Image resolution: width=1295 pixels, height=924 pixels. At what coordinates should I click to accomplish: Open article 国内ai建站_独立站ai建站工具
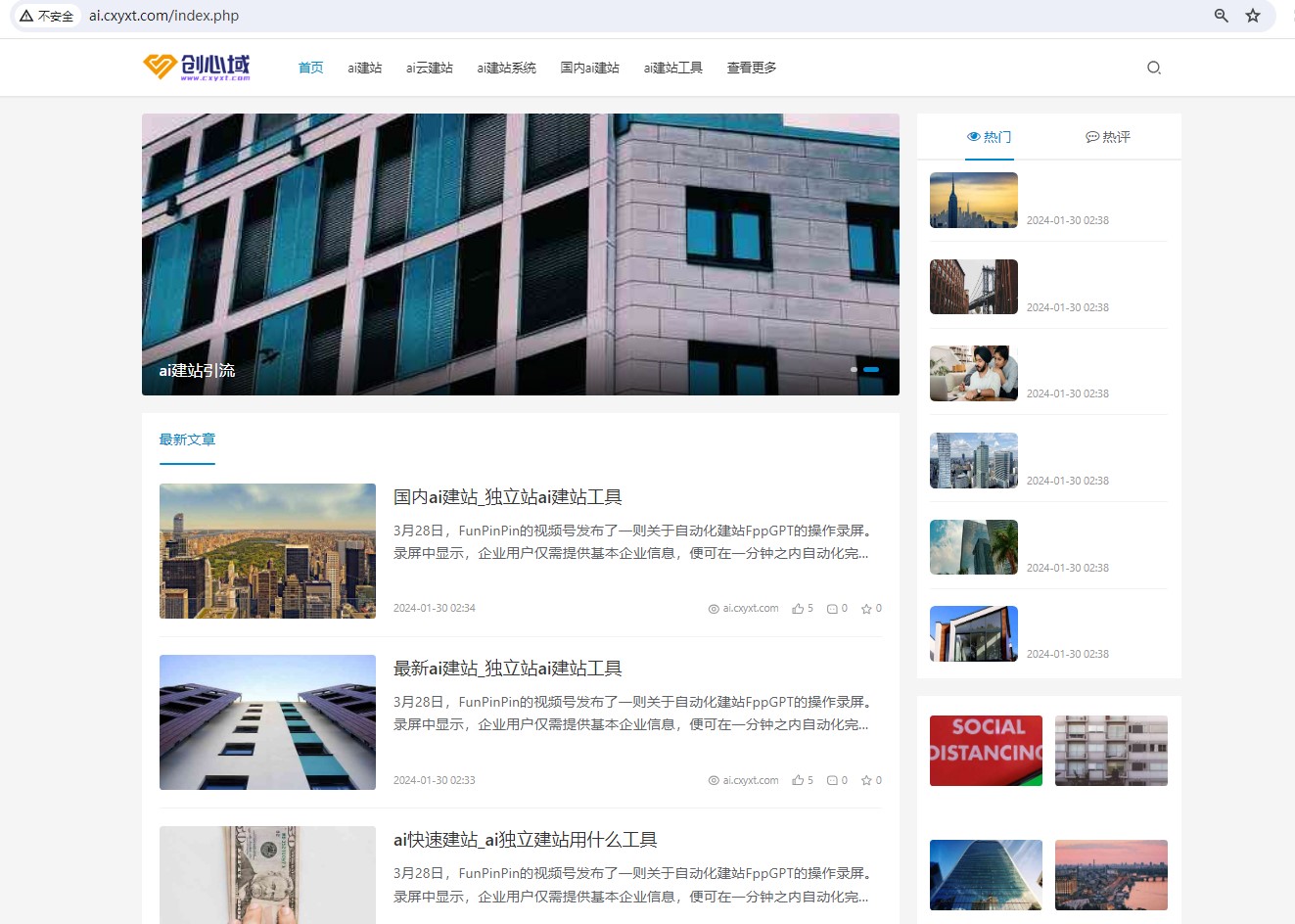pos(508,497)
